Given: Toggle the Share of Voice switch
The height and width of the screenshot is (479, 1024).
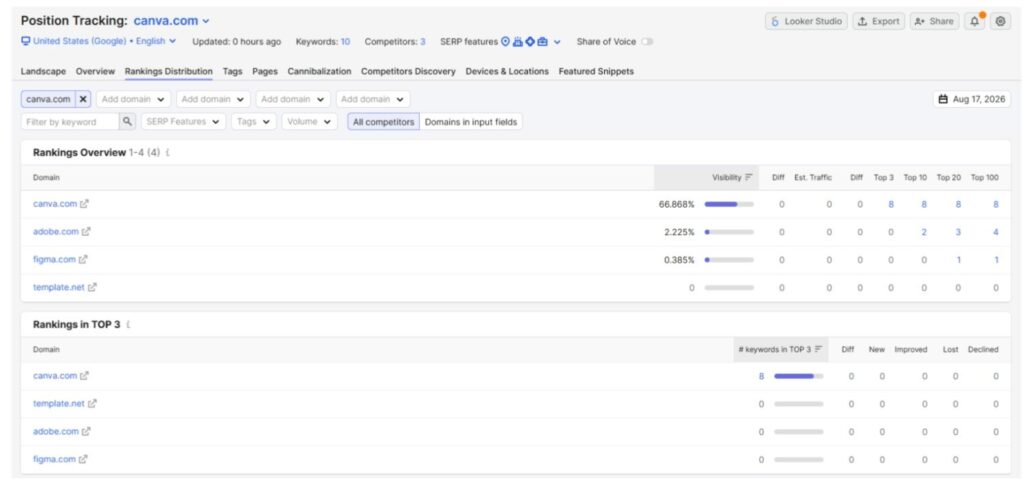Looking at the screenshot, I should click(x=647, y=42).
